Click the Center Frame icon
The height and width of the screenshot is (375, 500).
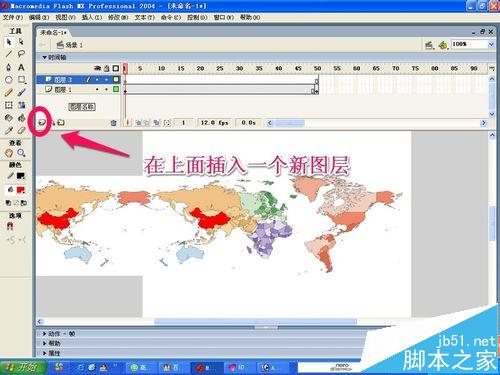127,123
